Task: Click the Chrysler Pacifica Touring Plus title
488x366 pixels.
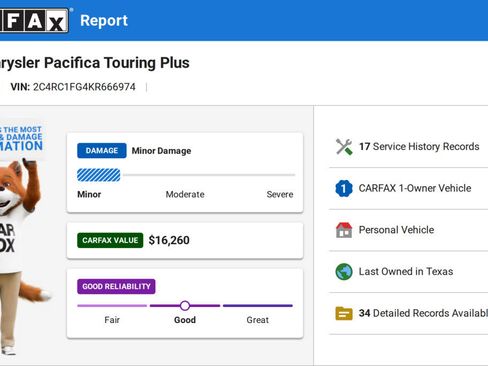Action: coord(95,63)
